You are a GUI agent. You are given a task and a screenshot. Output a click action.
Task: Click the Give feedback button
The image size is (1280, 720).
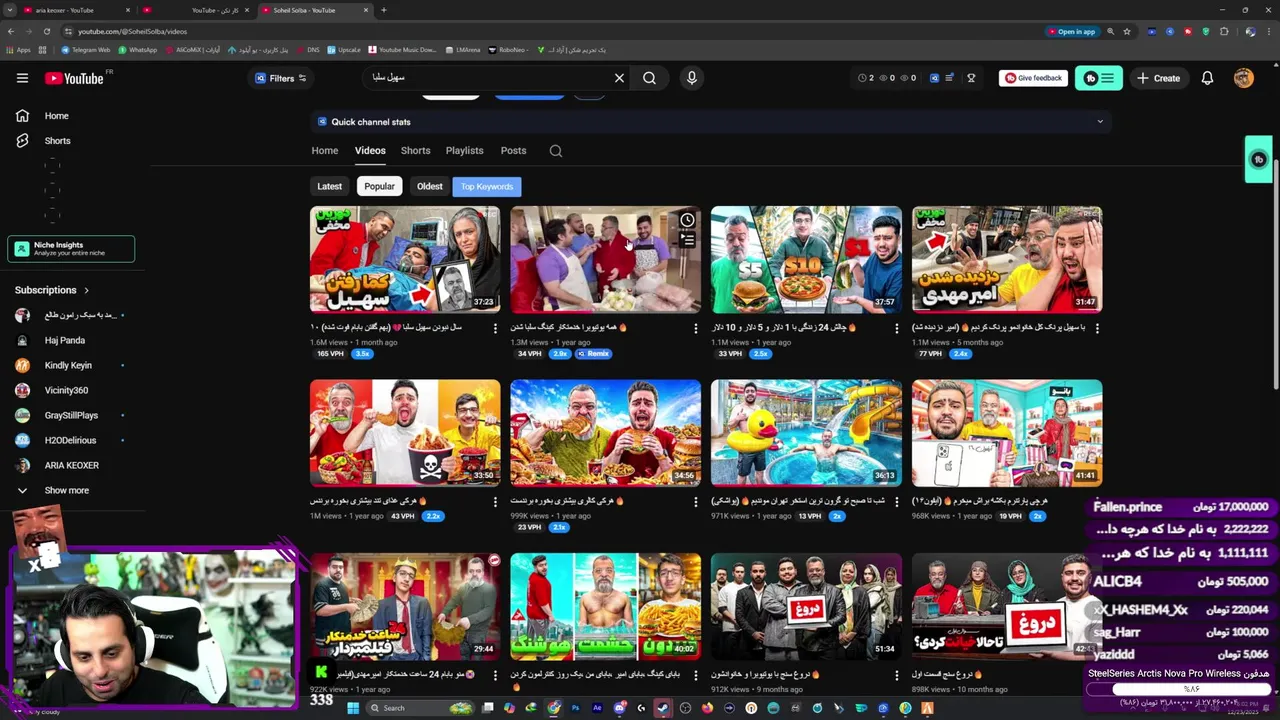pos(1033,78)
